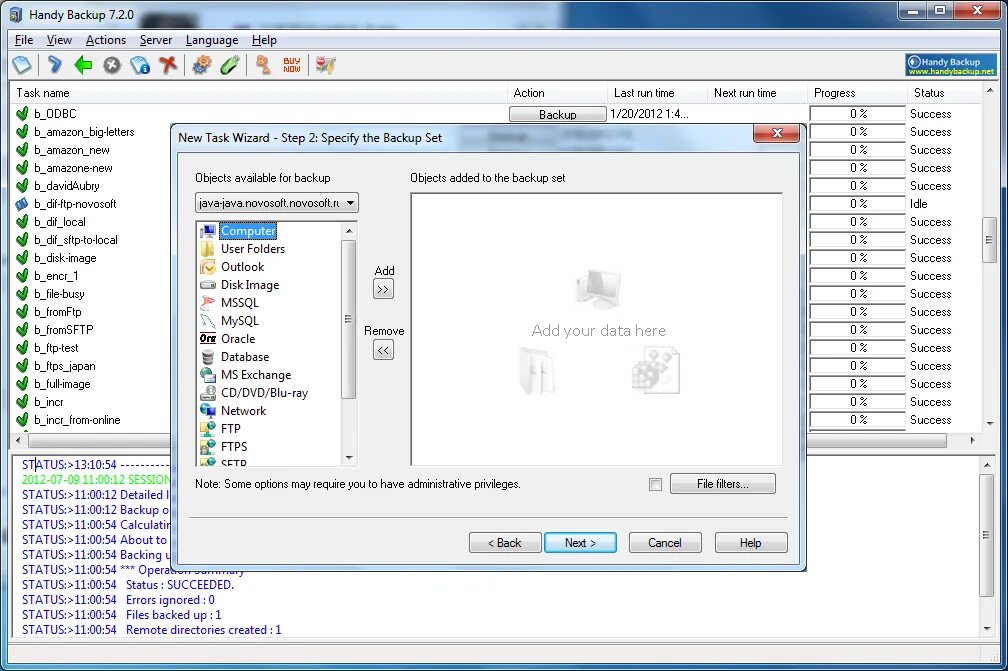
Task: Click the objects list scroll-up arrow
Action: tap(349, 231)
